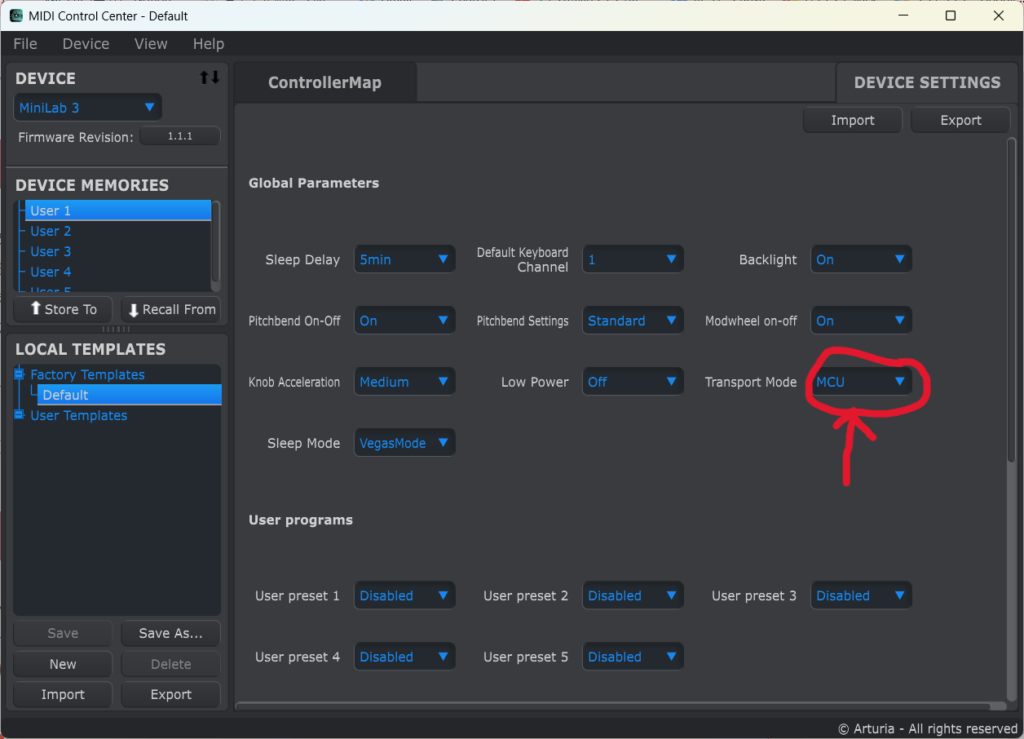Viewport: 1024px width, 739px height.
Task: Open the Help menu
Action: [208, 44]
